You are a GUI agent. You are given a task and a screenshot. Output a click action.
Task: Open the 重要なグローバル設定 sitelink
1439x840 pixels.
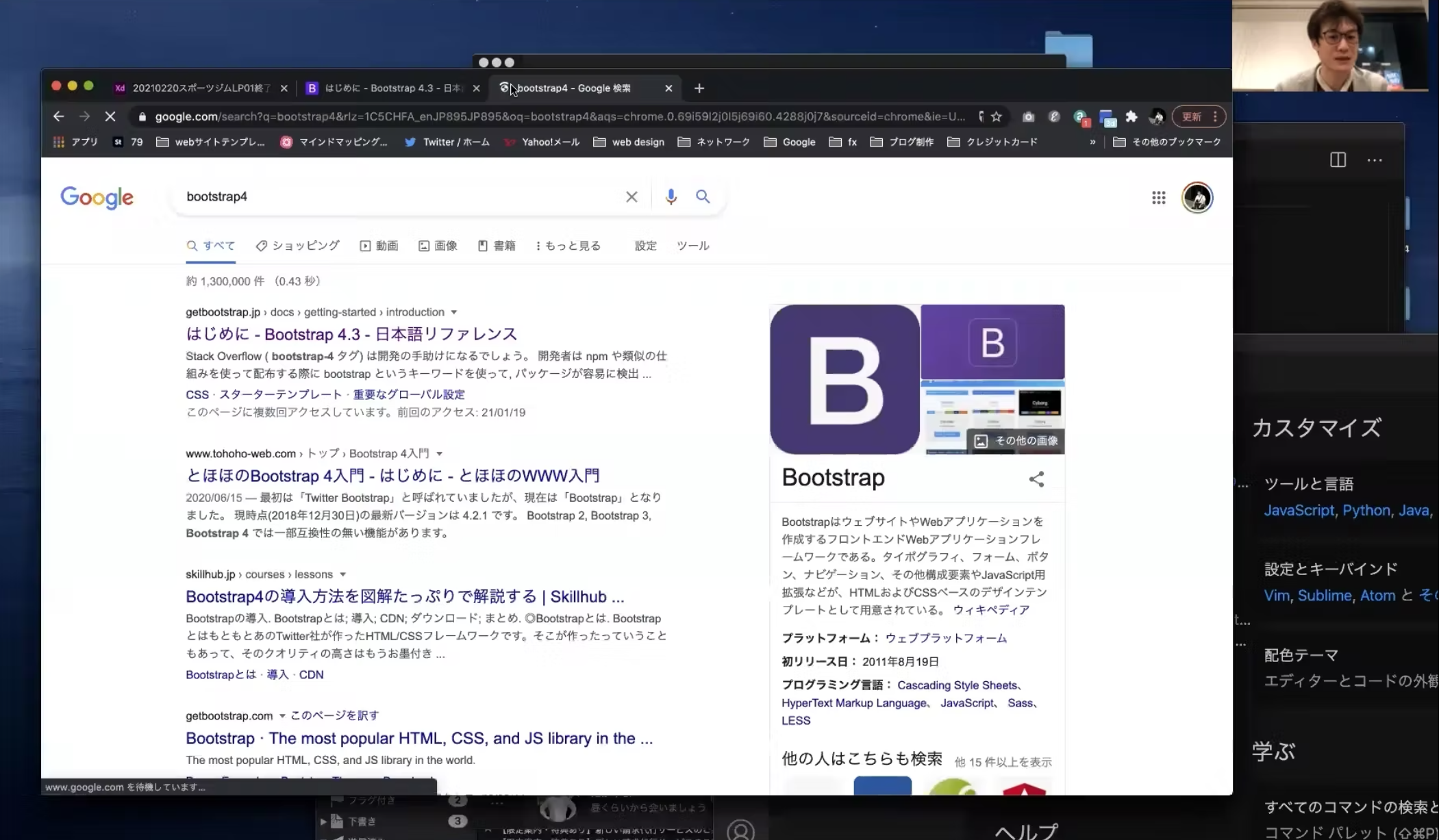(409, 395)
